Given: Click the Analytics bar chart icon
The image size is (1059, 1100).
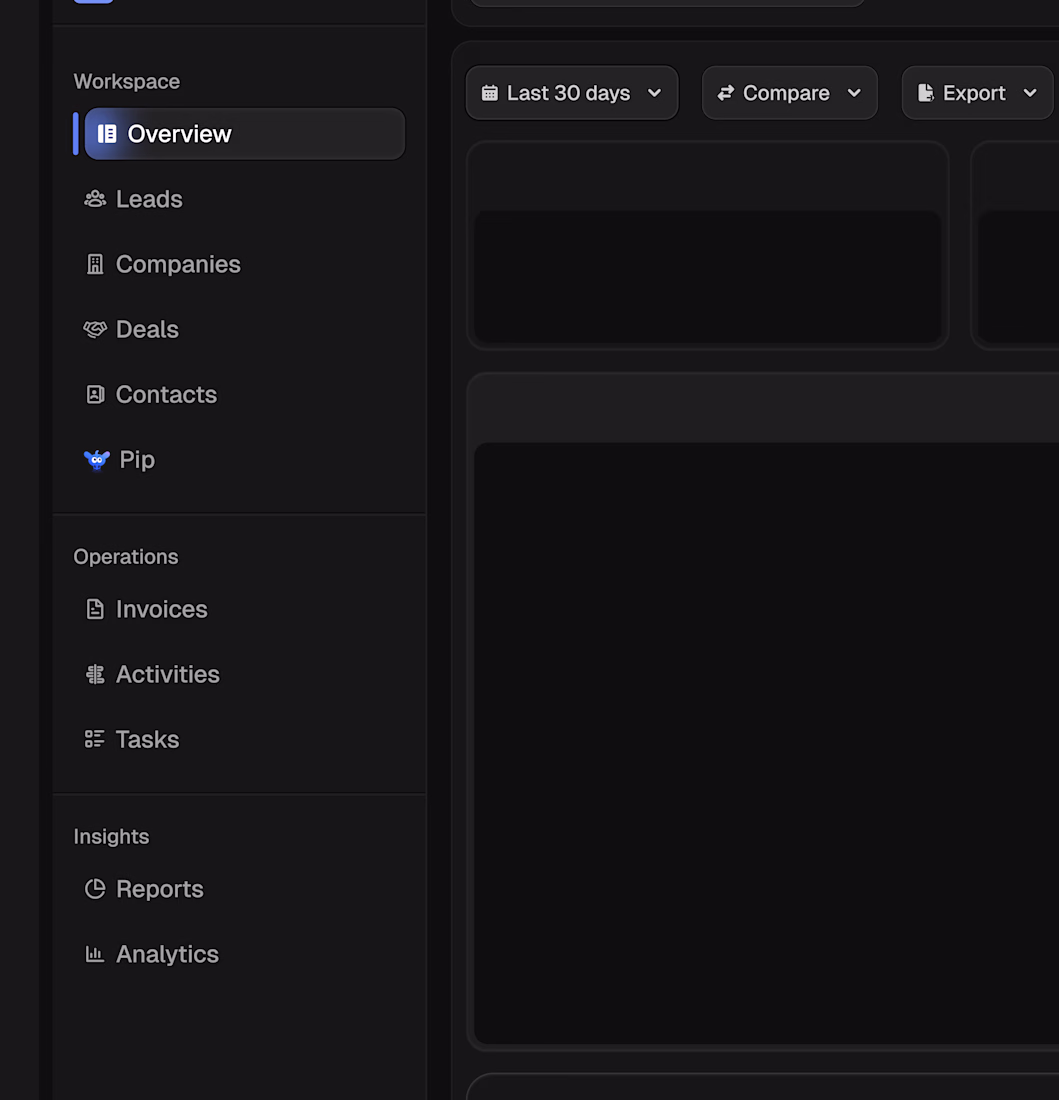Looking at the screenshot, I should [95, 954].
